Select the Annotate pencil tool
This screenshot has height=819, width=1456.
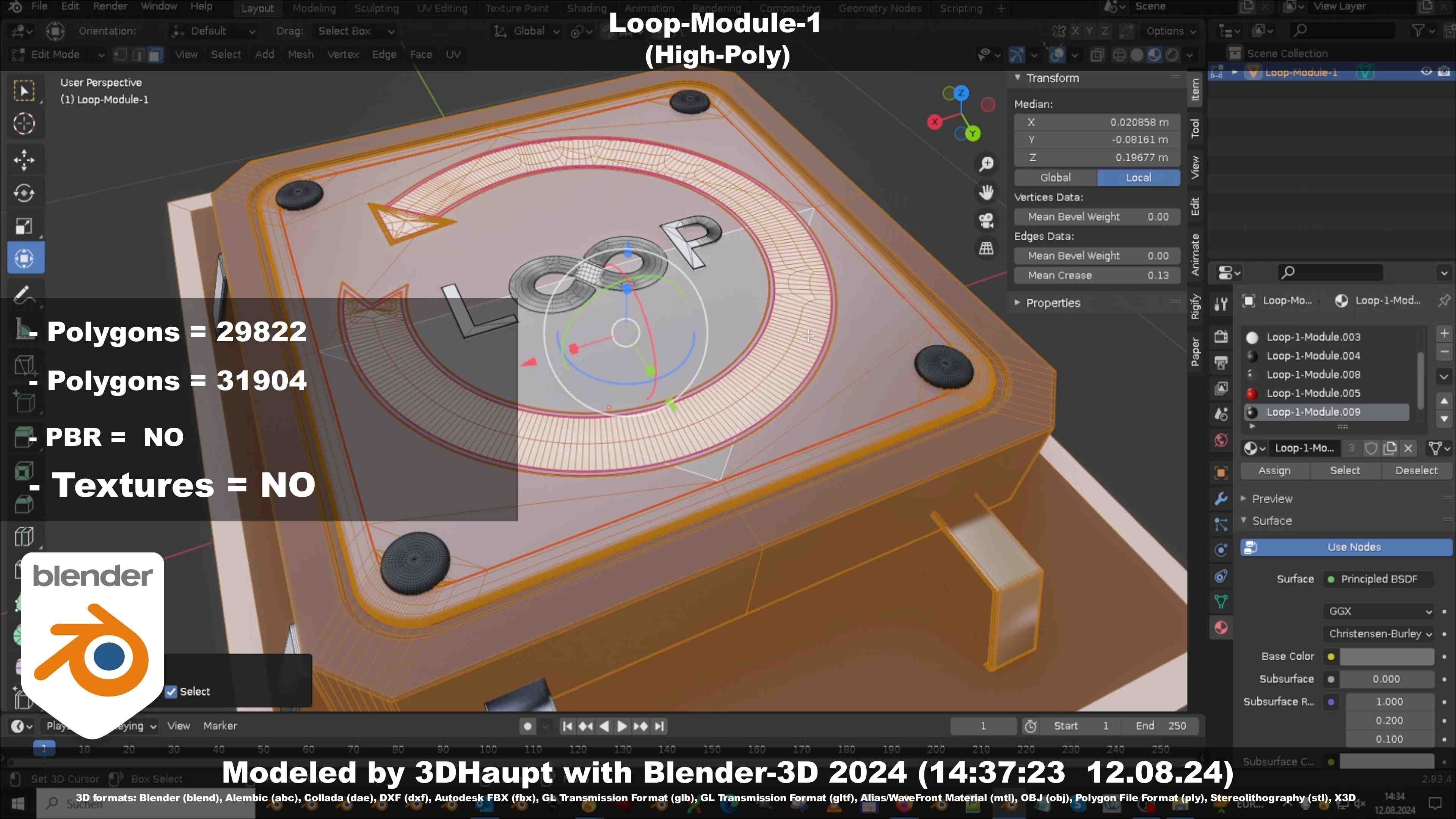click(x=24, y=295)
